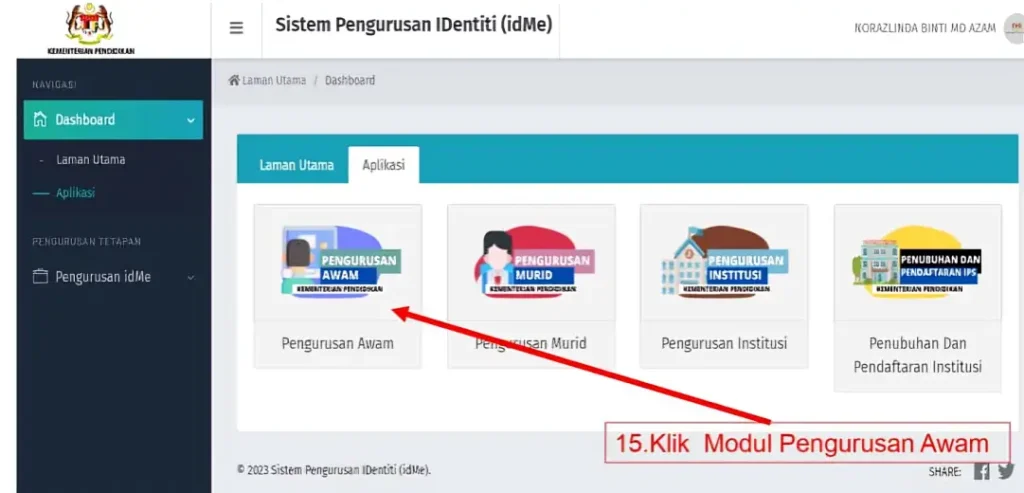Click the Penubuhan Dan Pendaftaran Institusi label

point(918,355)
